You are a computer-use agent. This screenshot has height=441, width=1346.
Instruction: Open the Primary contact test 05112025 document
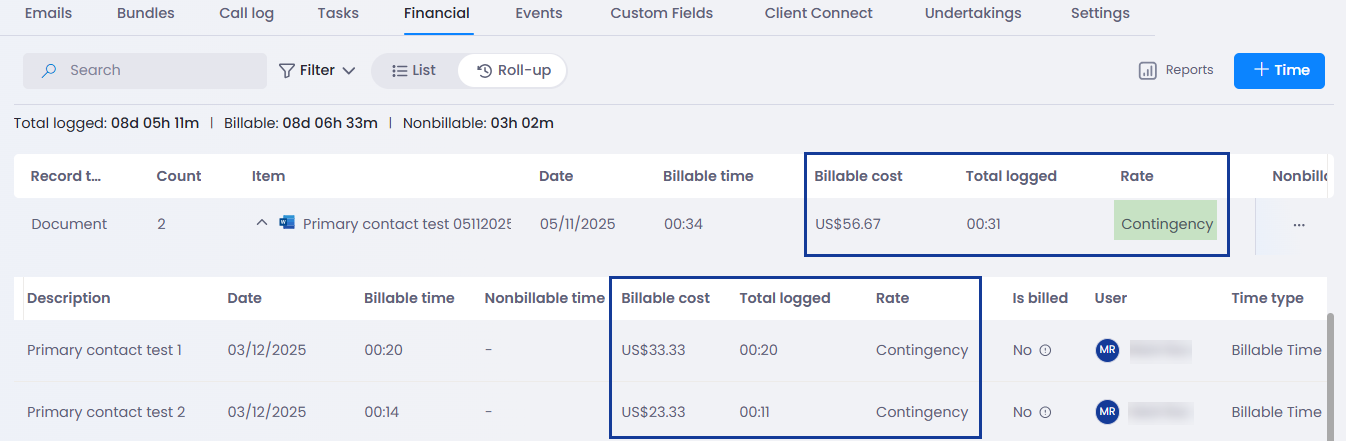(x=406, y=224)
